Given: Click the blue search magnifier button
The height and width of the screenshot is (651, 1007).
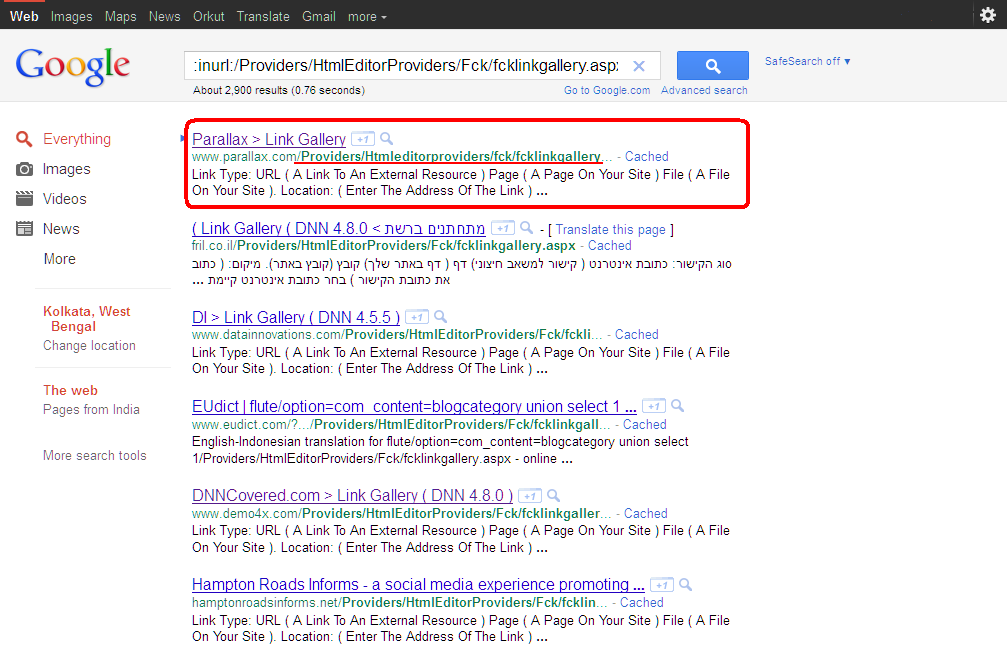Looking at the screenshot, I should [x=713, y=65].
